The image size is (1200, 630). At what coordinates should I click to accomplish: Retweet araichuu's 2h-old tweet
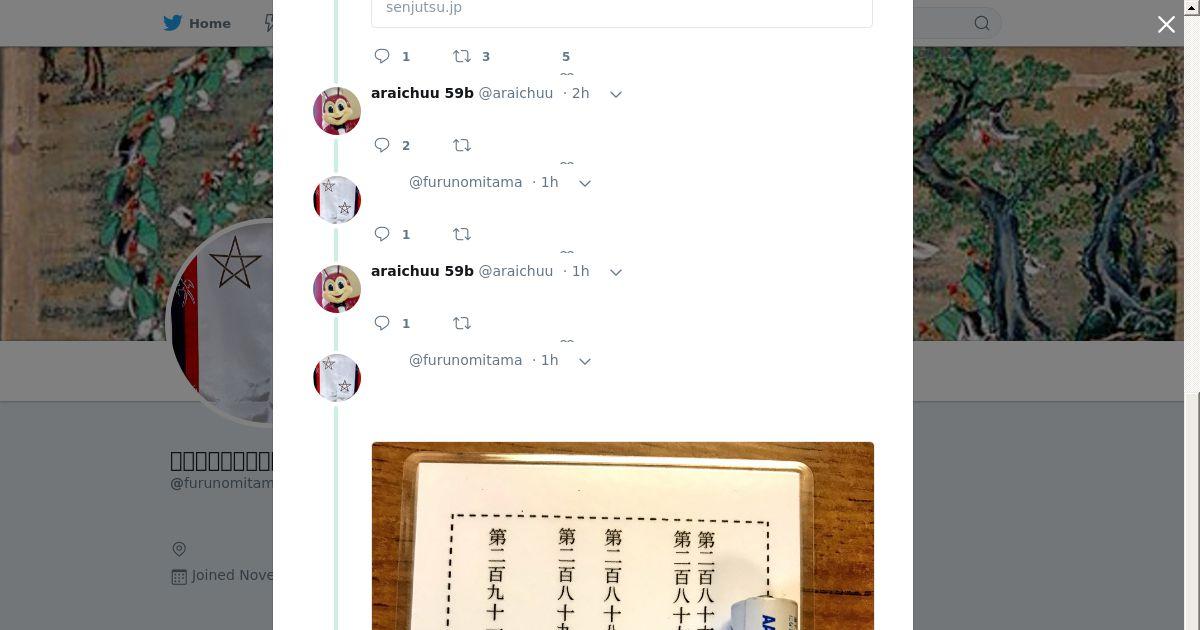coord(462,145)
